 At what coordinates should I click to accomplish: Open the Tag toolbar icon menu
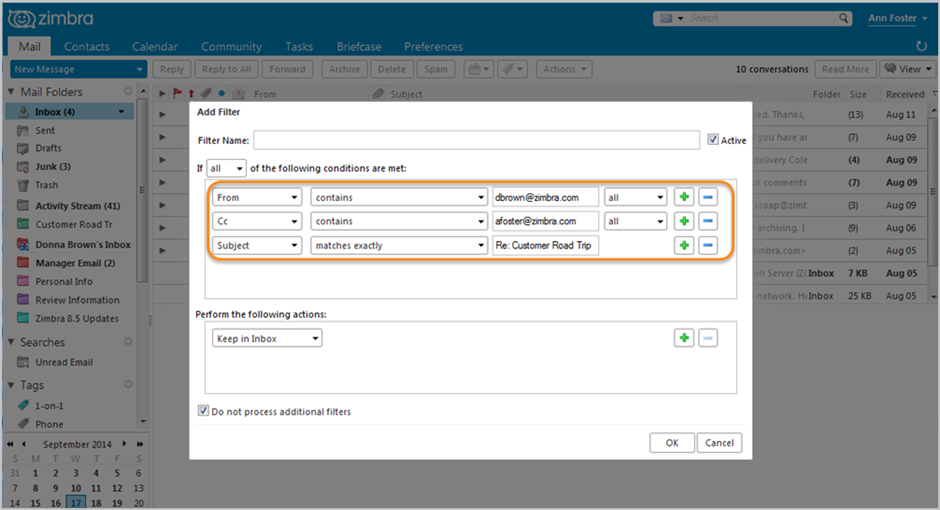[513, 69]
